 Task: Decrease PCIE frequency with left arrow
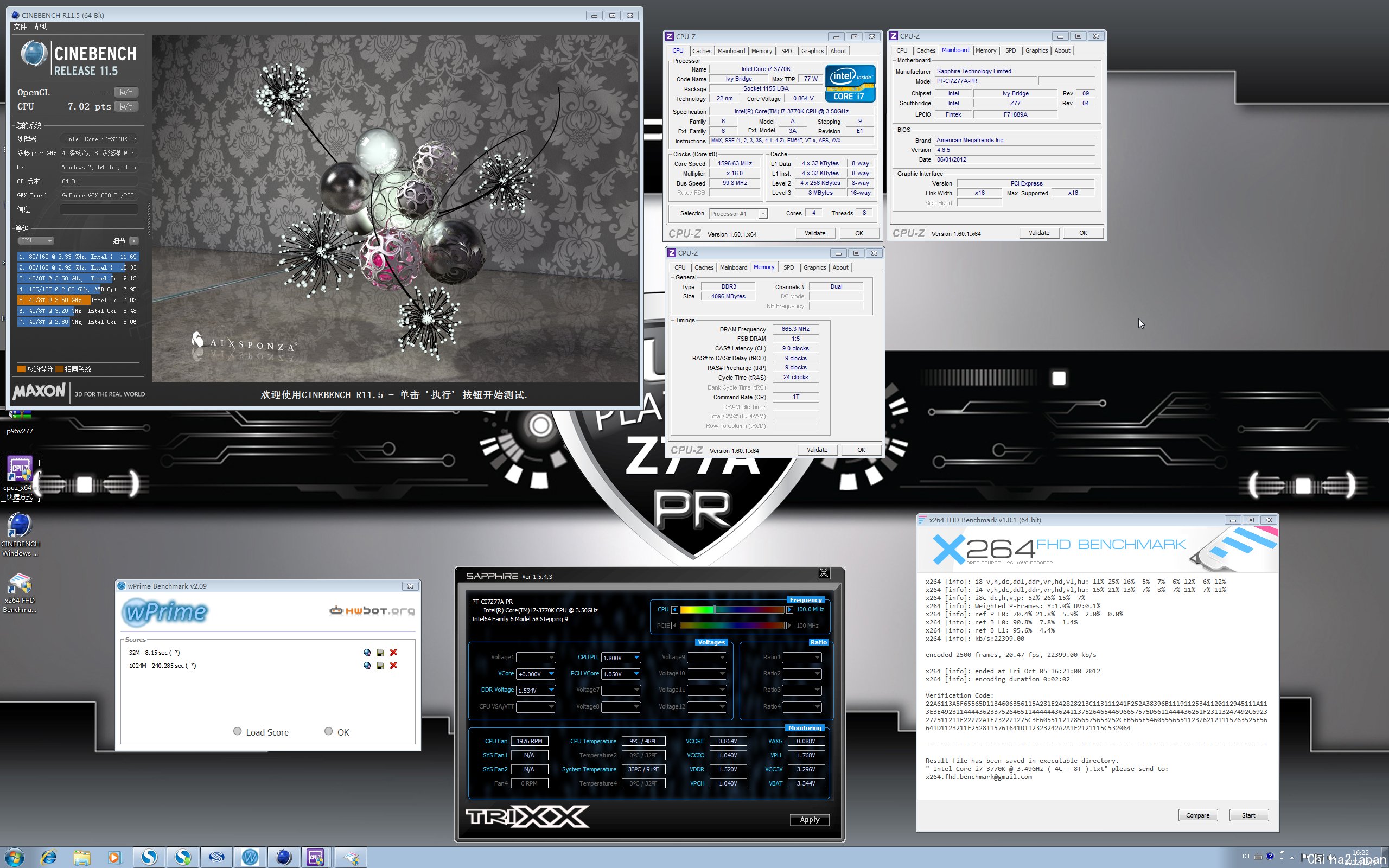[x=674, y=625]
